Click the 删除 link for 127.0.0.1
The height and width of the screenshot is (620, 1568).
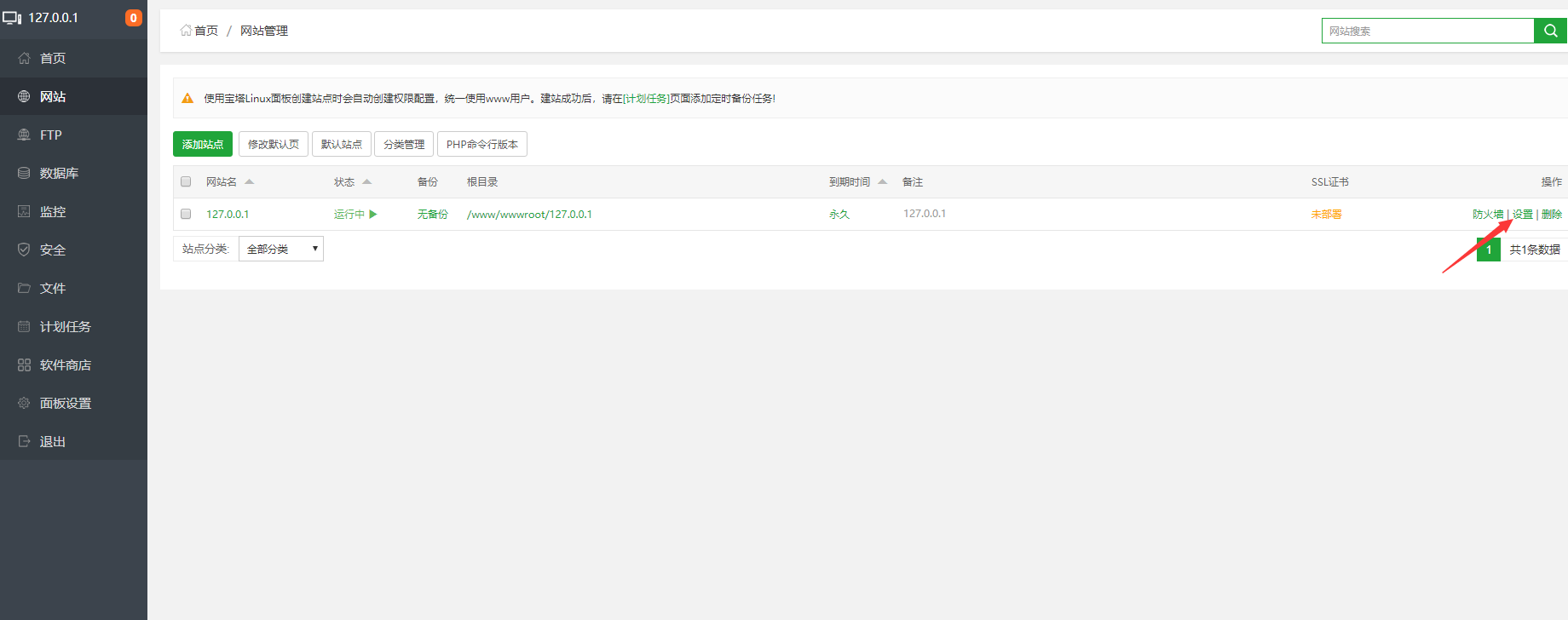tap(1552, 214)
